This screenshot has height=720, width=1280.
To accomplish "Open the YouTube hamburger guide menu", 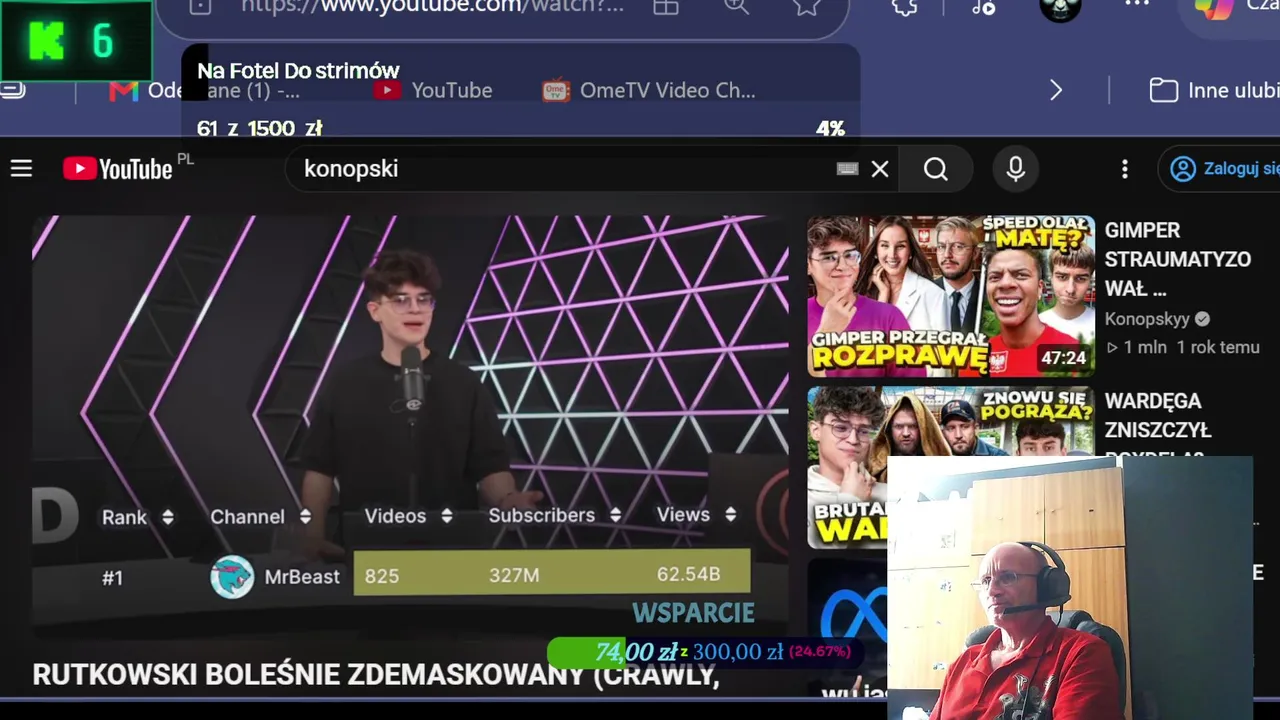I will tap(22, 169).
